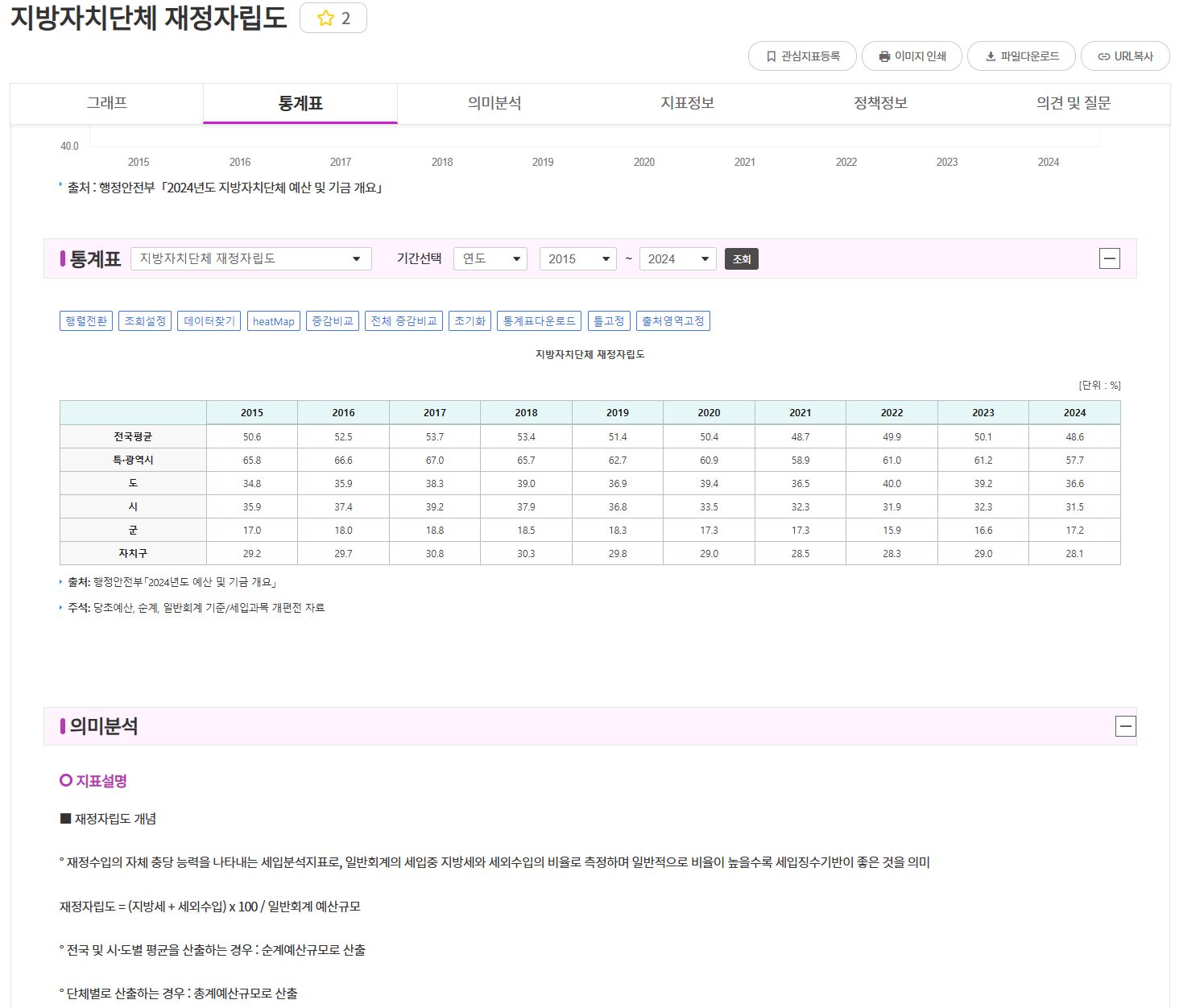Toggle the heatMap view

pos(274,321)
